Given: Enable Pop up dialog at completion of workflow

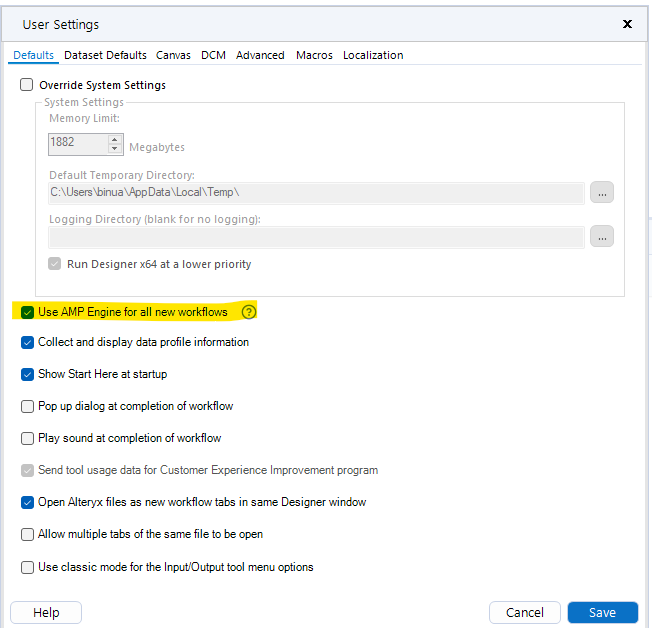Looking at the screenshot, I should 28,406.
